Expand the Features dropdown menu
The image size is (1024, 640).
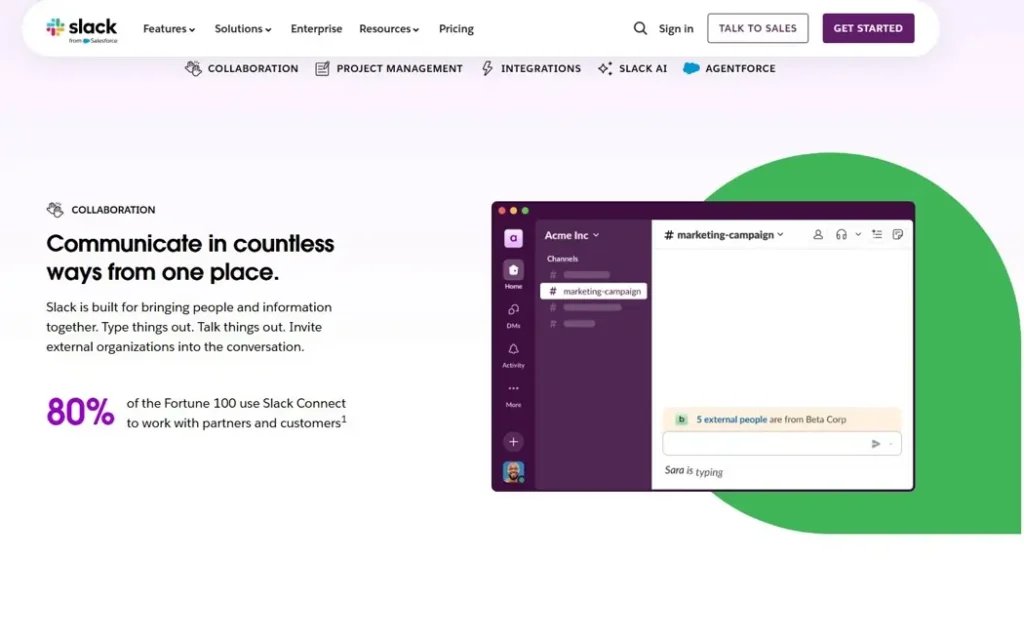[169, 29]
